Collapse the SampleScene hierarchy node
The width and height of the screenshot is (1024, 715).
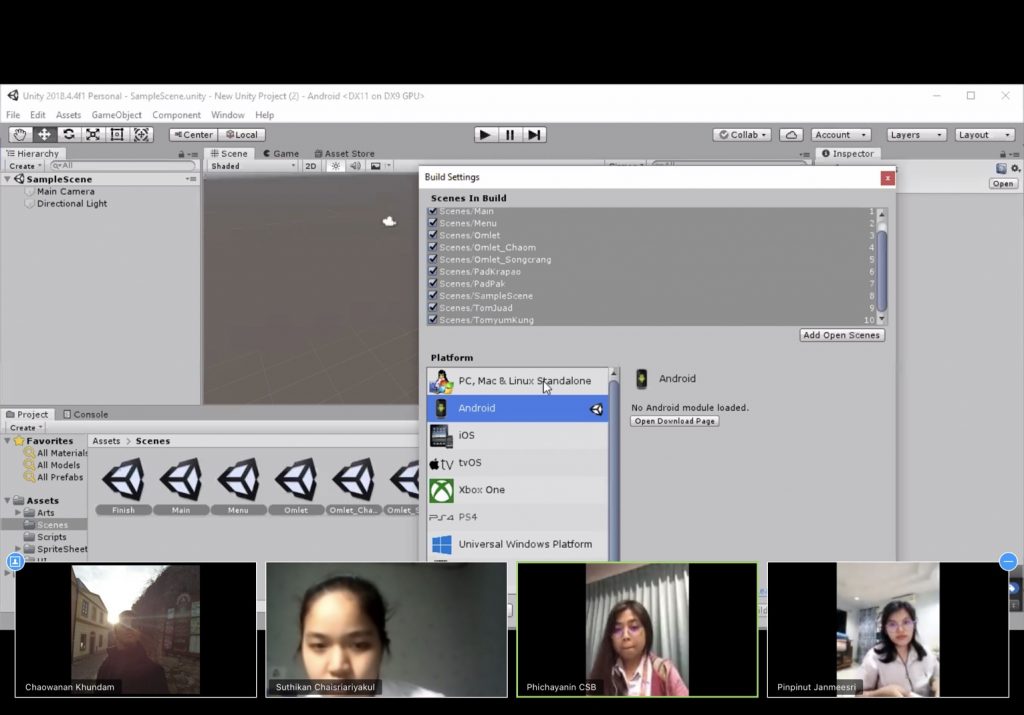[8, 180]
